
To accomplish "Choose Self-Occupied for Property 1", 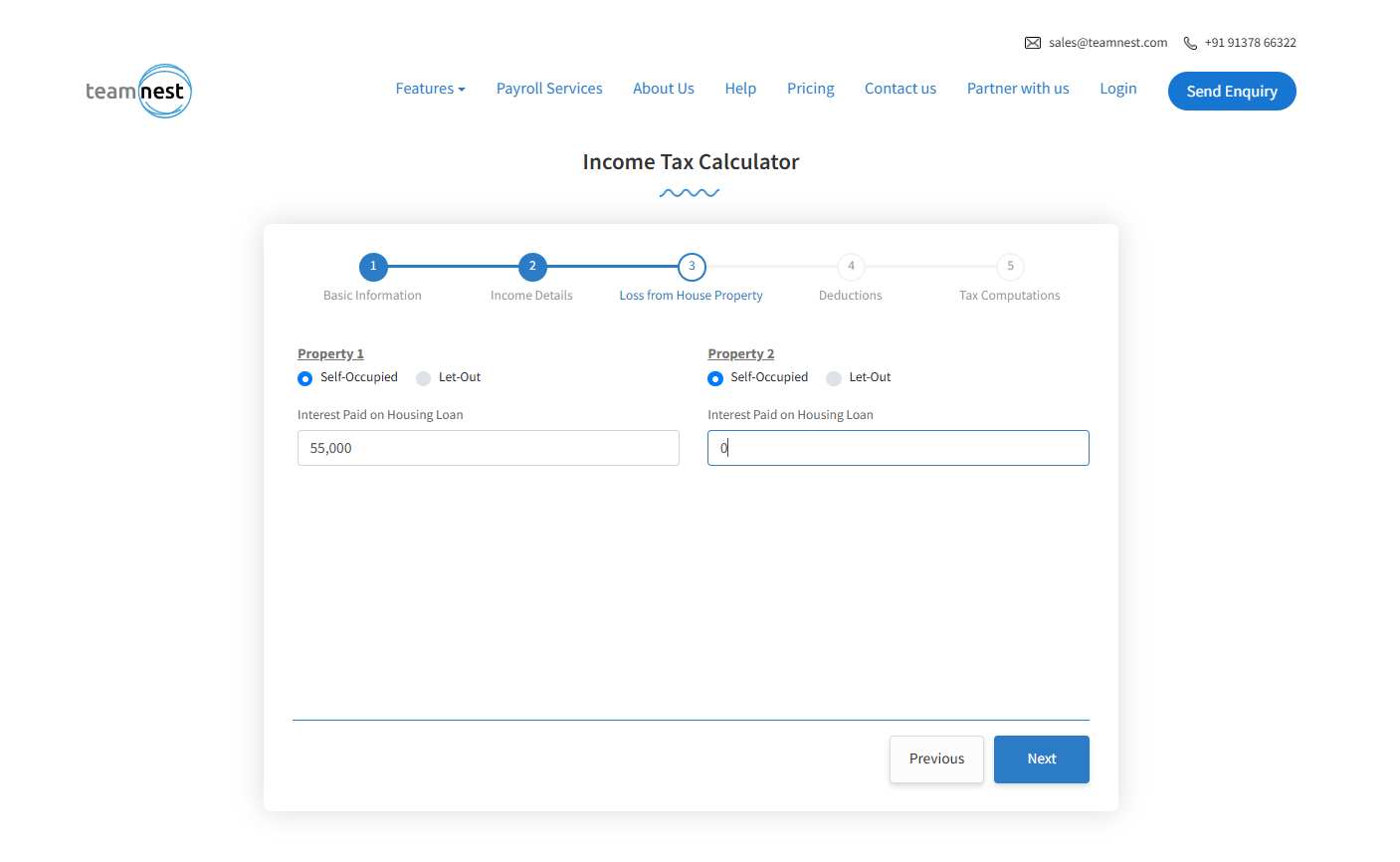I will (305, 378).
